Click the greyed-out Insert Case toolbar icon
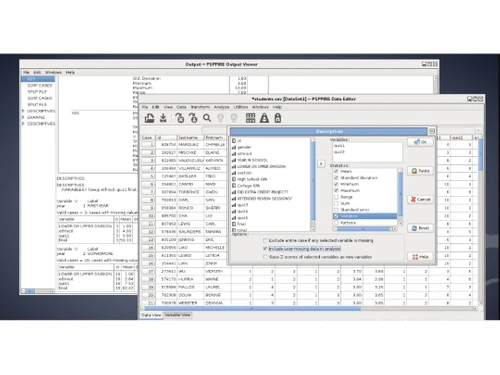Image resolution: width=500 pixels, height=375 pixels. coord(220,118)
